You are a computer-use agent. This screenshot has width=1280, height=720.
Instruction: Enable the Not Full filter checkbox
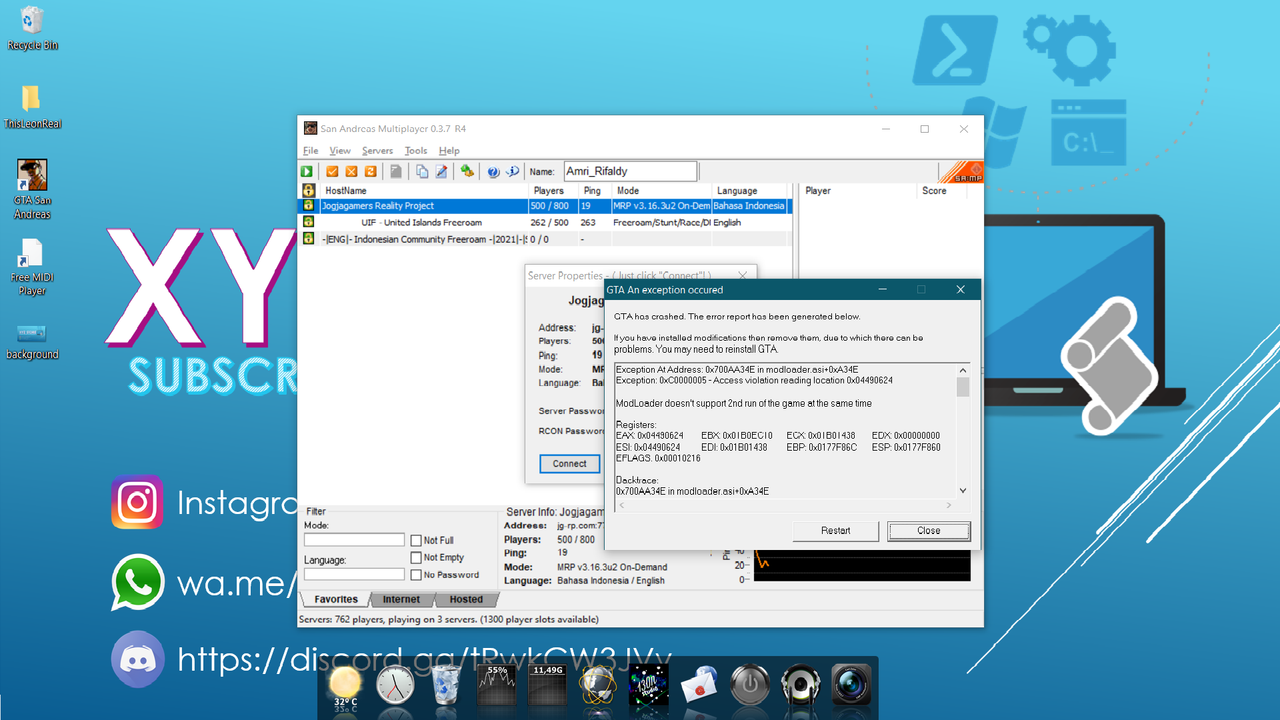[x=416, y=541]
